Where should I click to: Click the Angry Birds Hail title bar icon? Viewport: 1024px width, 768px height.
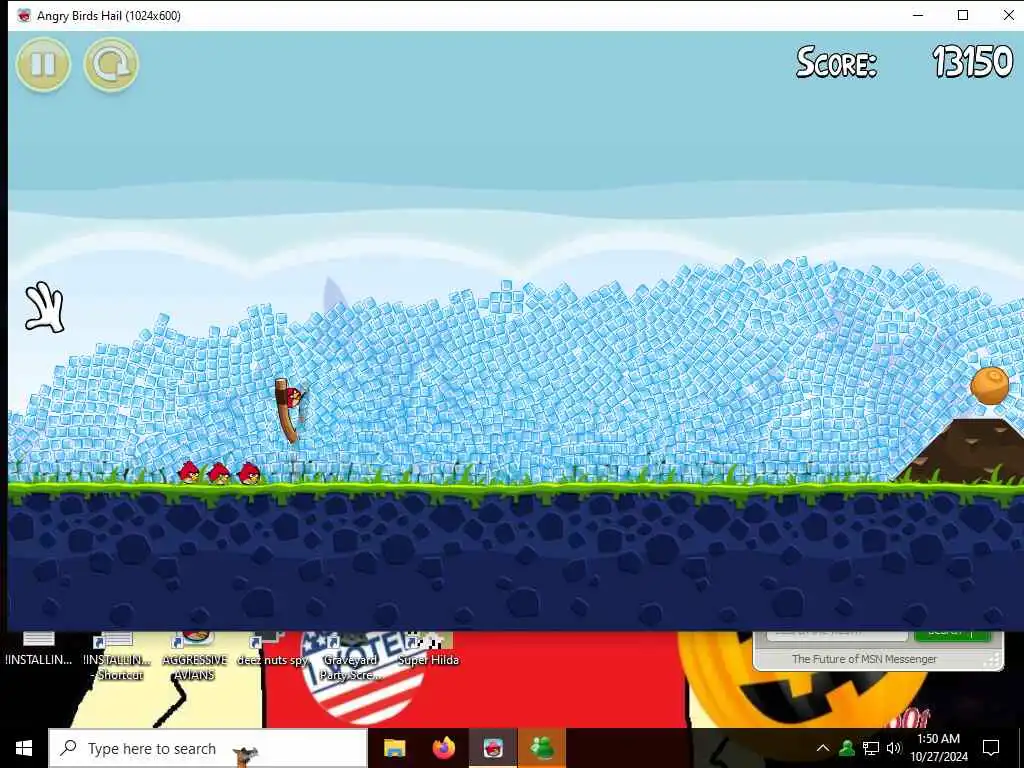coord(24,15)
